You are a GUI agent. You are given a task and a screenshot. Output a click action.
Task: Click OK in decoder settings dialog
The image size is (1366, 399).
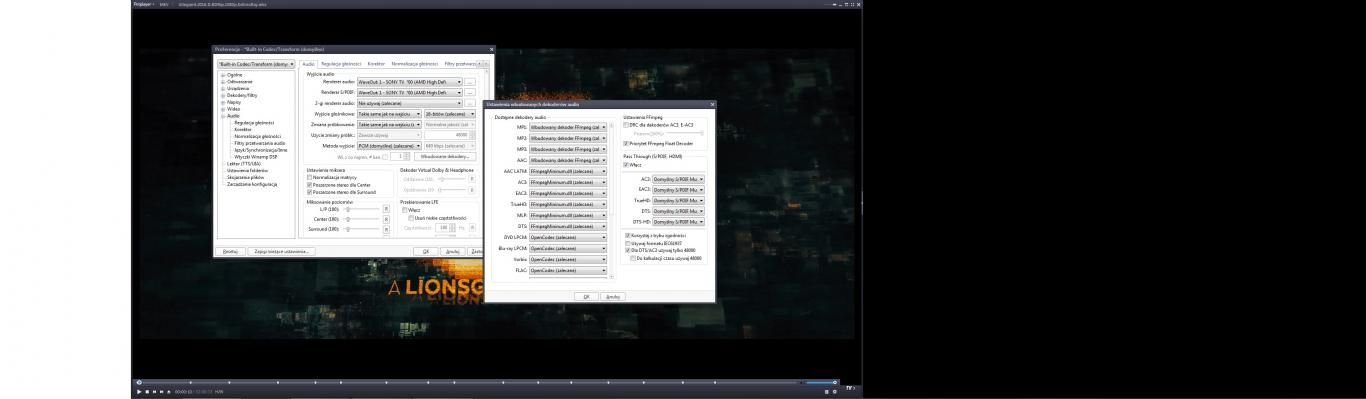[x=586, y=296]
